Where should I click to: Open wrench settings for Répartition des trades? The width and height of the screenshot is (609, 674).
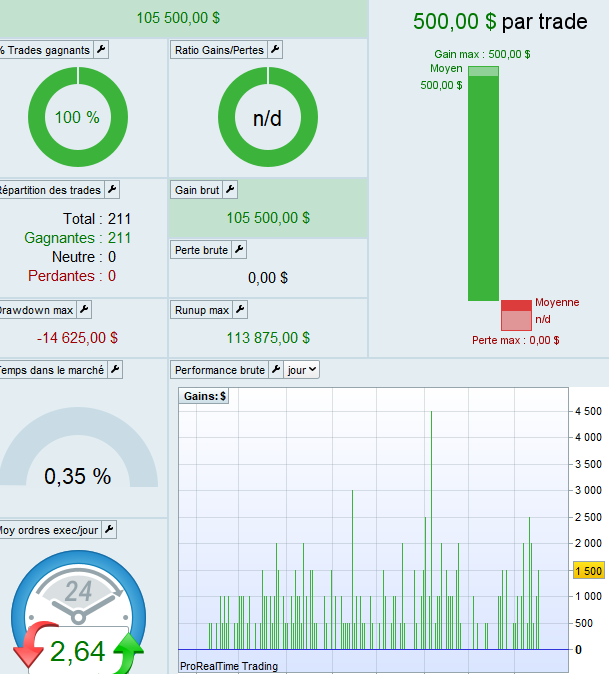click(x=112, y=190)
